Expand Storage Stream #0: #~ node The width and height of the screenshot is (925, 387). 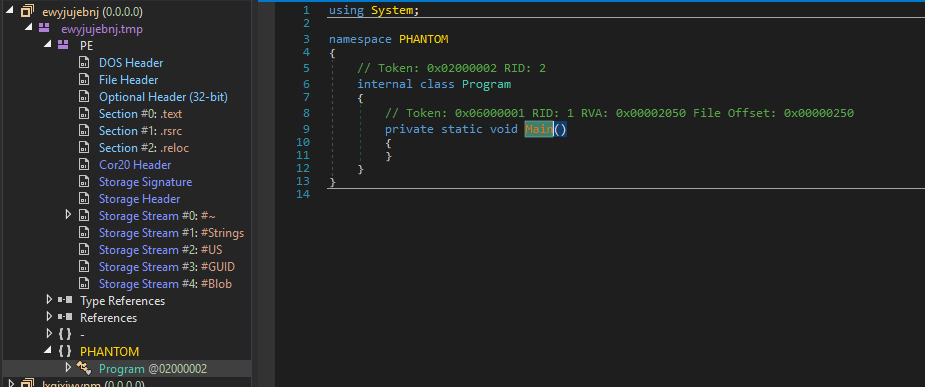coord(68,215)
